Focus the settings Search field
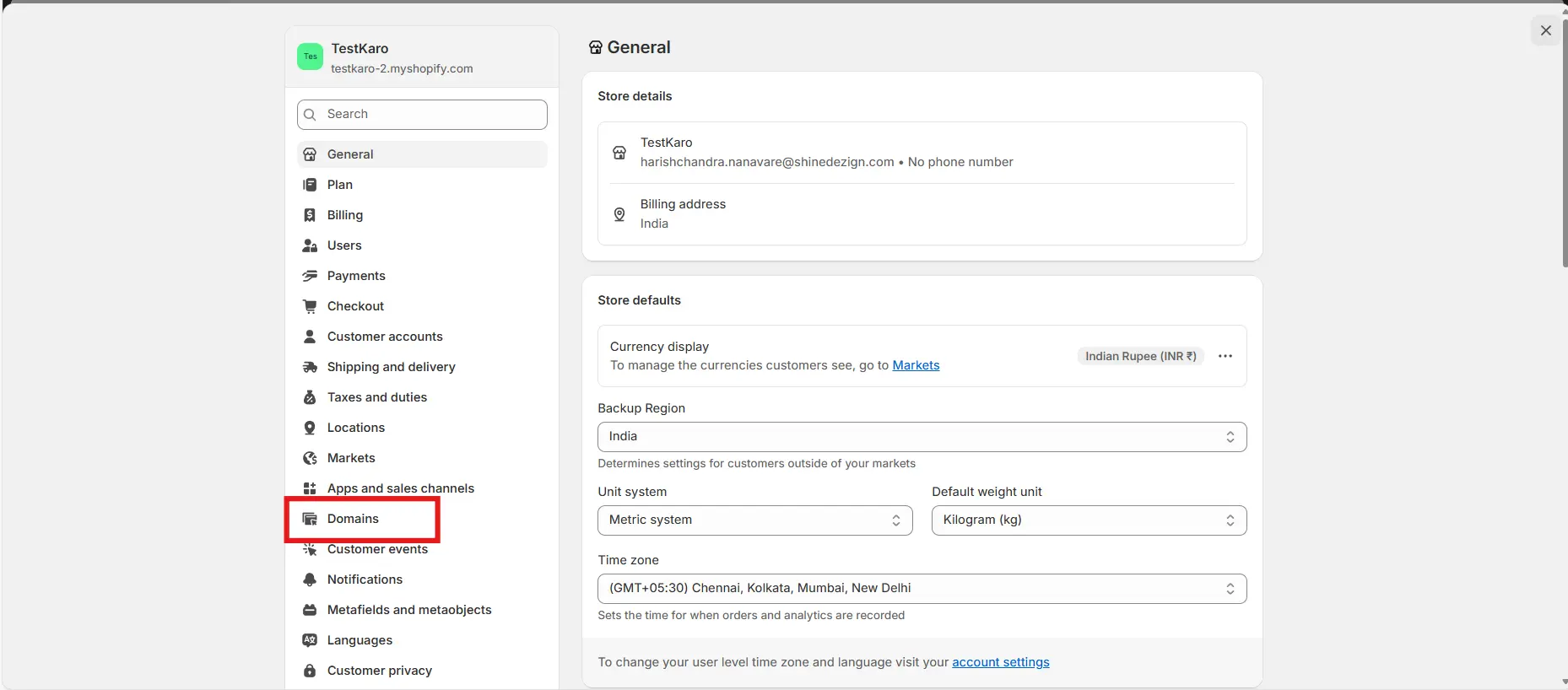 pyautogui.click(x=422, y=115)
